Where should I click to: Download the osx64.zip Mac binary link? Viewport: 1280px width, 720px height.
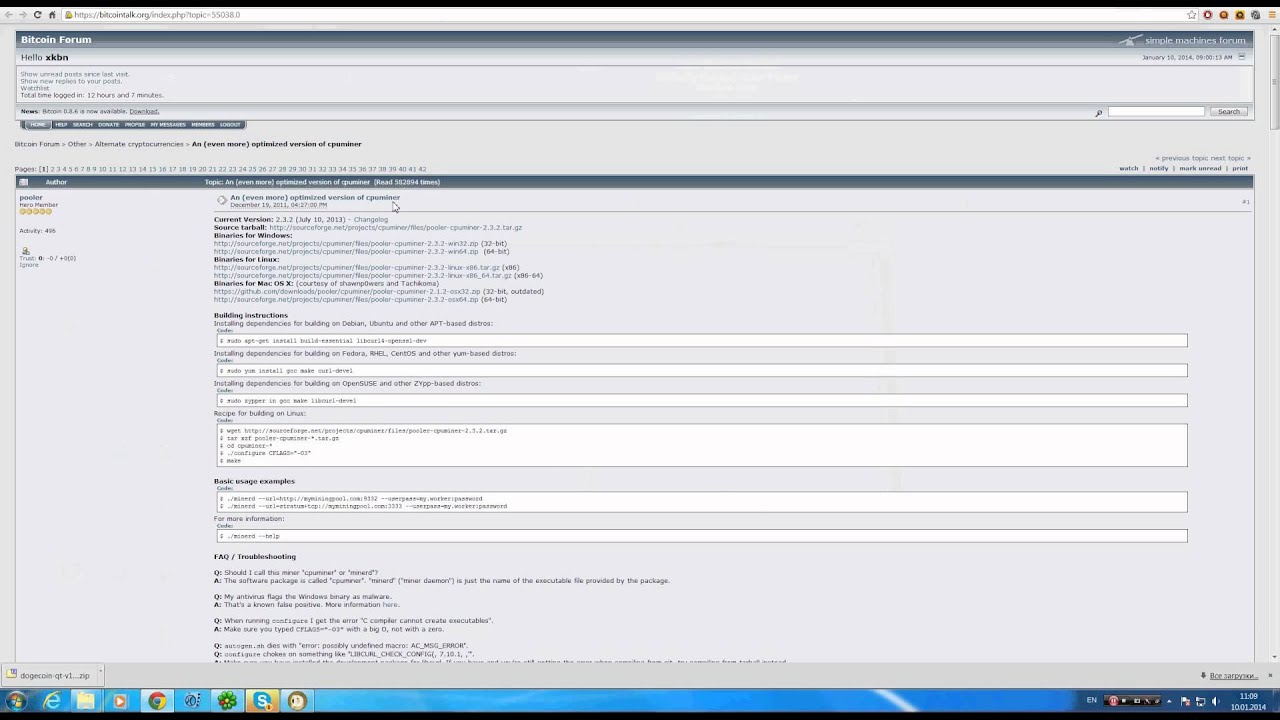point(346,299)
